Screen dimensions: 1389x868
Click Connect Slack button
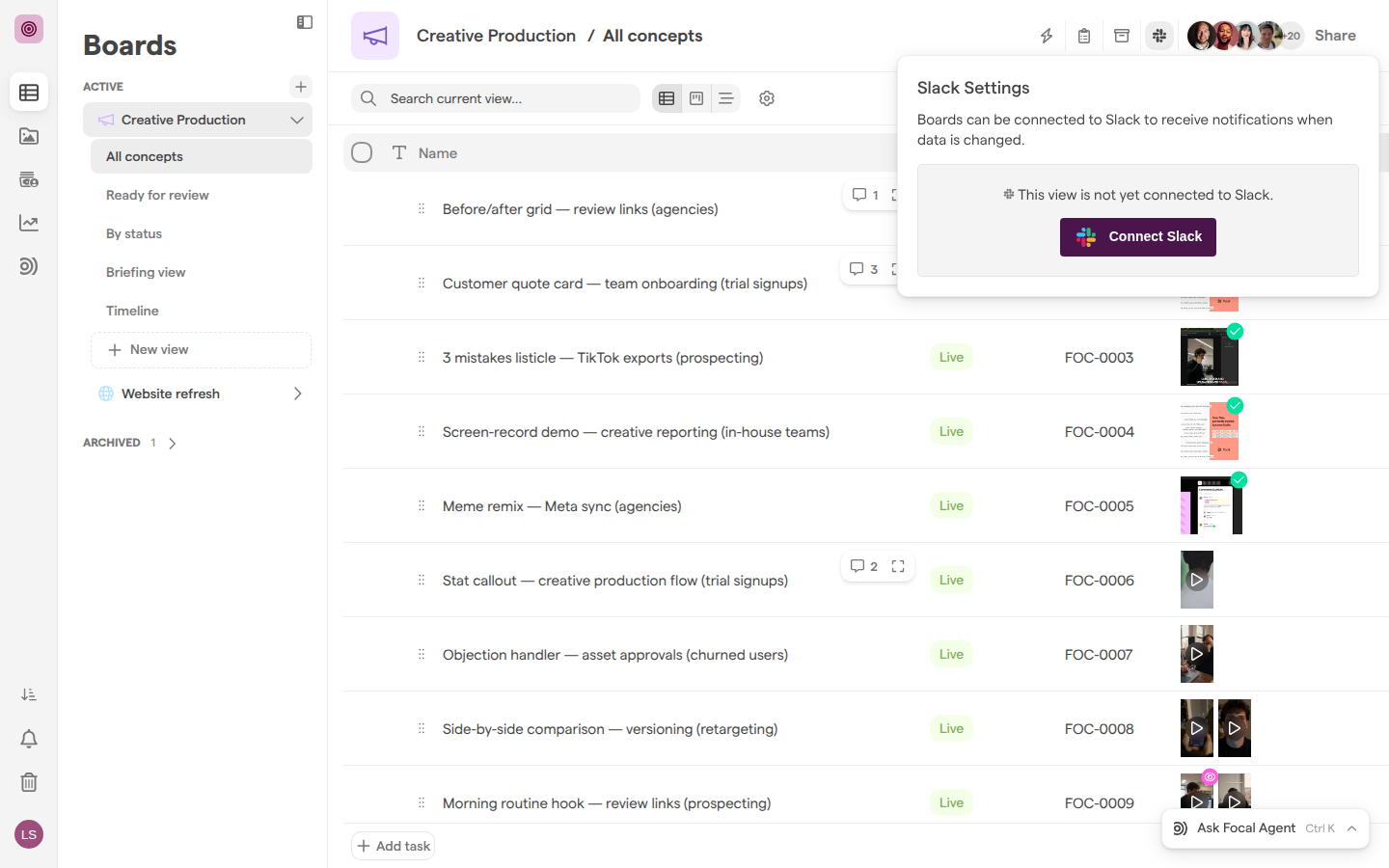pyautogui.click(x=1138, y=236)
